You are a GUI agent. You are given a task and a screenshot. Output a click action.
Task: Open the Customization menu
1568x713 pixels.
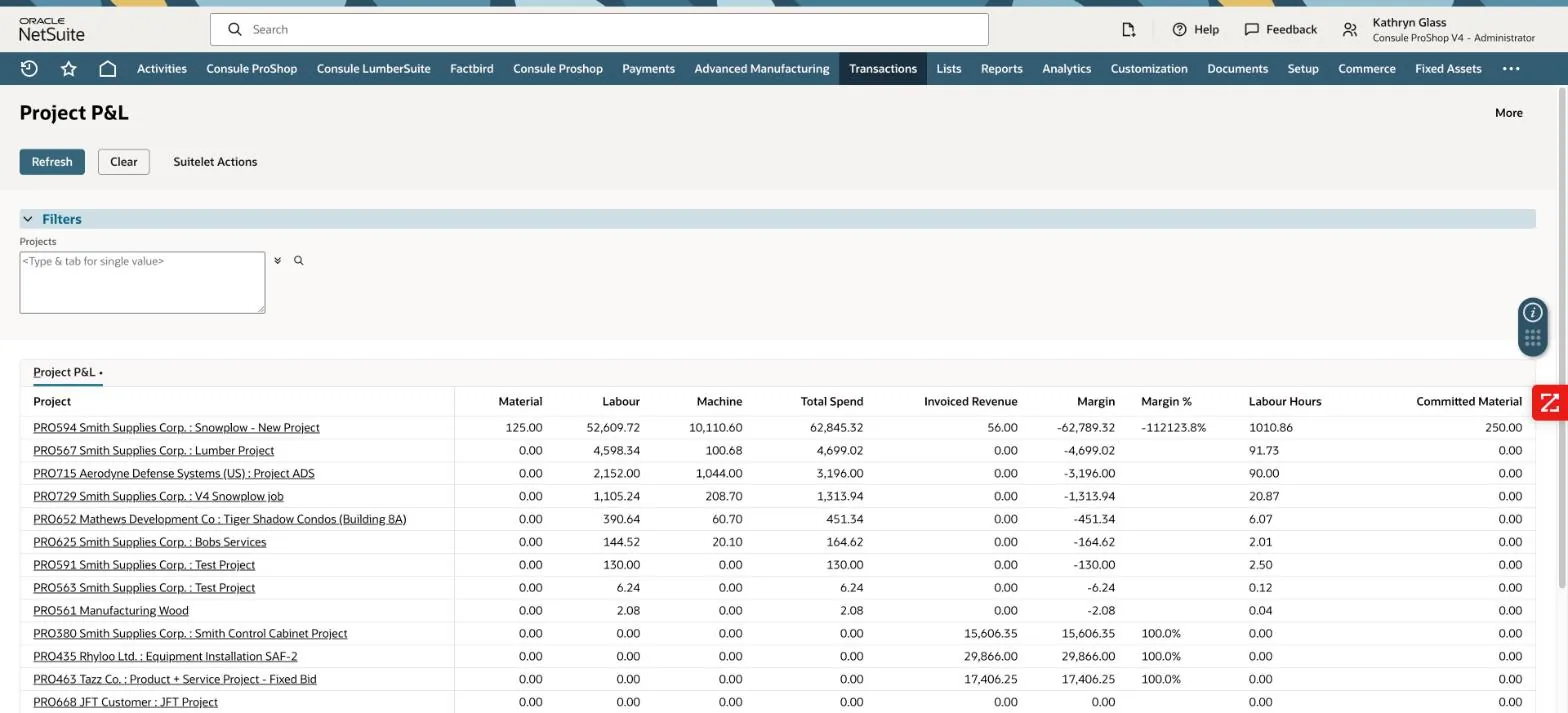1149,69
